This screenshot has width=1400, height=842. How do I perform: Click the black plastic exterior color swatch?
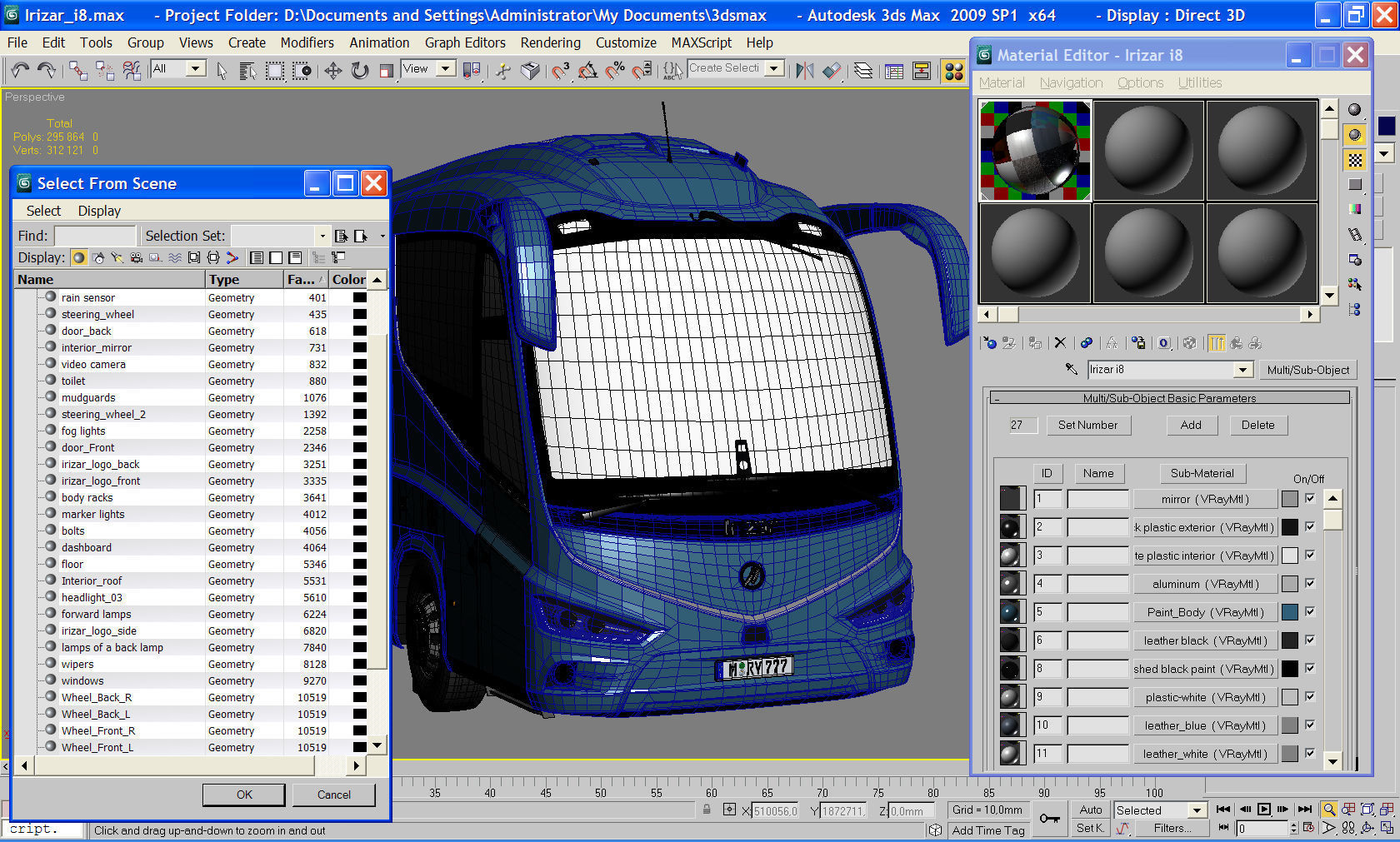(1290, 527)
